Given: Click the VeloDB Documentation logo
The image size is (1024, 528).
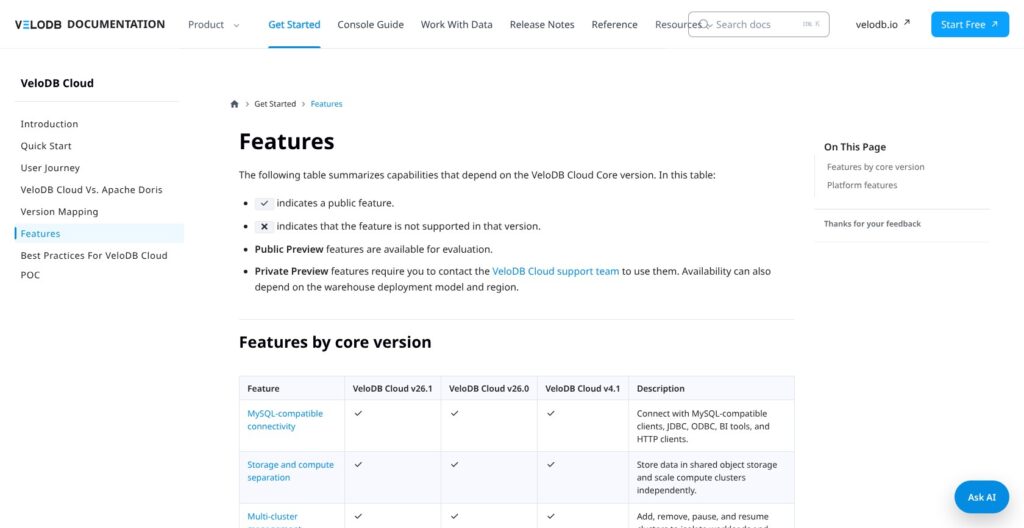Looking at the screenshot, I should pos(90,24).
